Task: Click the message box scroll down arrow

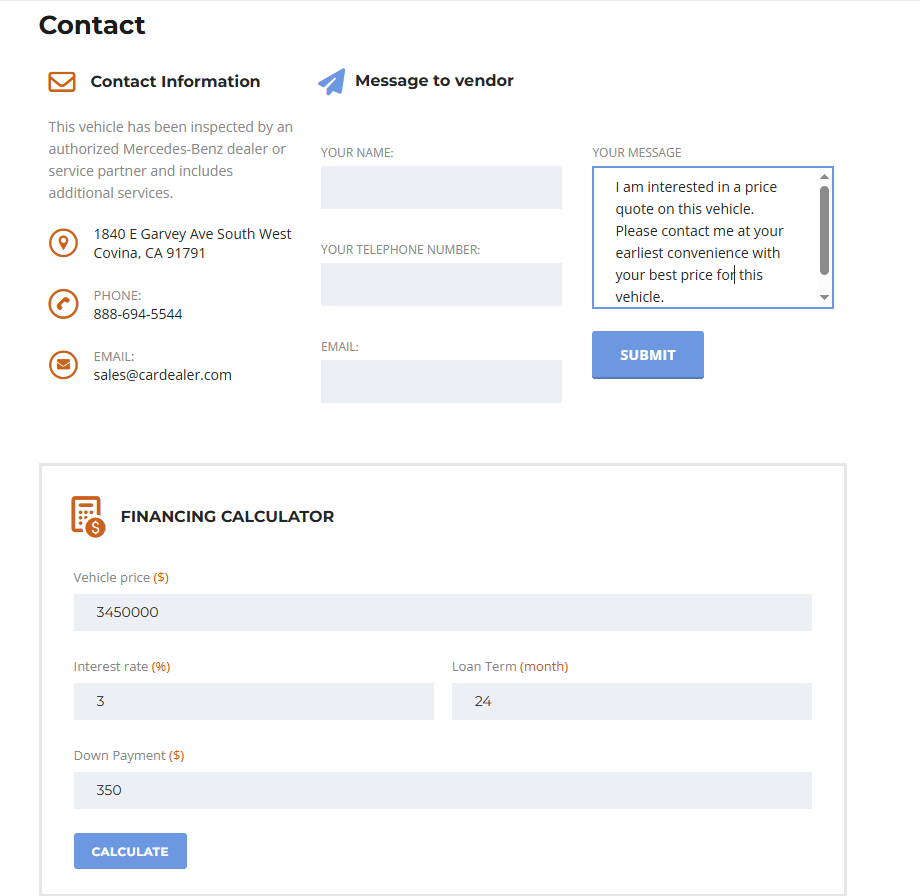Action: coord(824,297)
